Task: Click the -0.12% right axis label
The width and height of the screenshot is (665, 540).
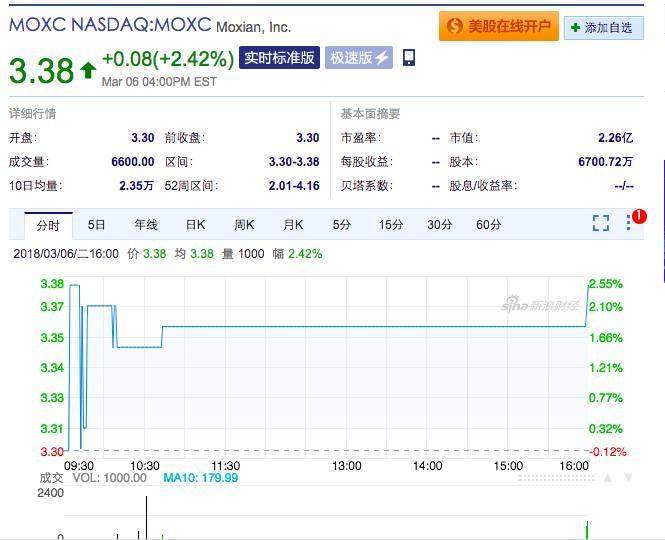Action: [608, 452]
